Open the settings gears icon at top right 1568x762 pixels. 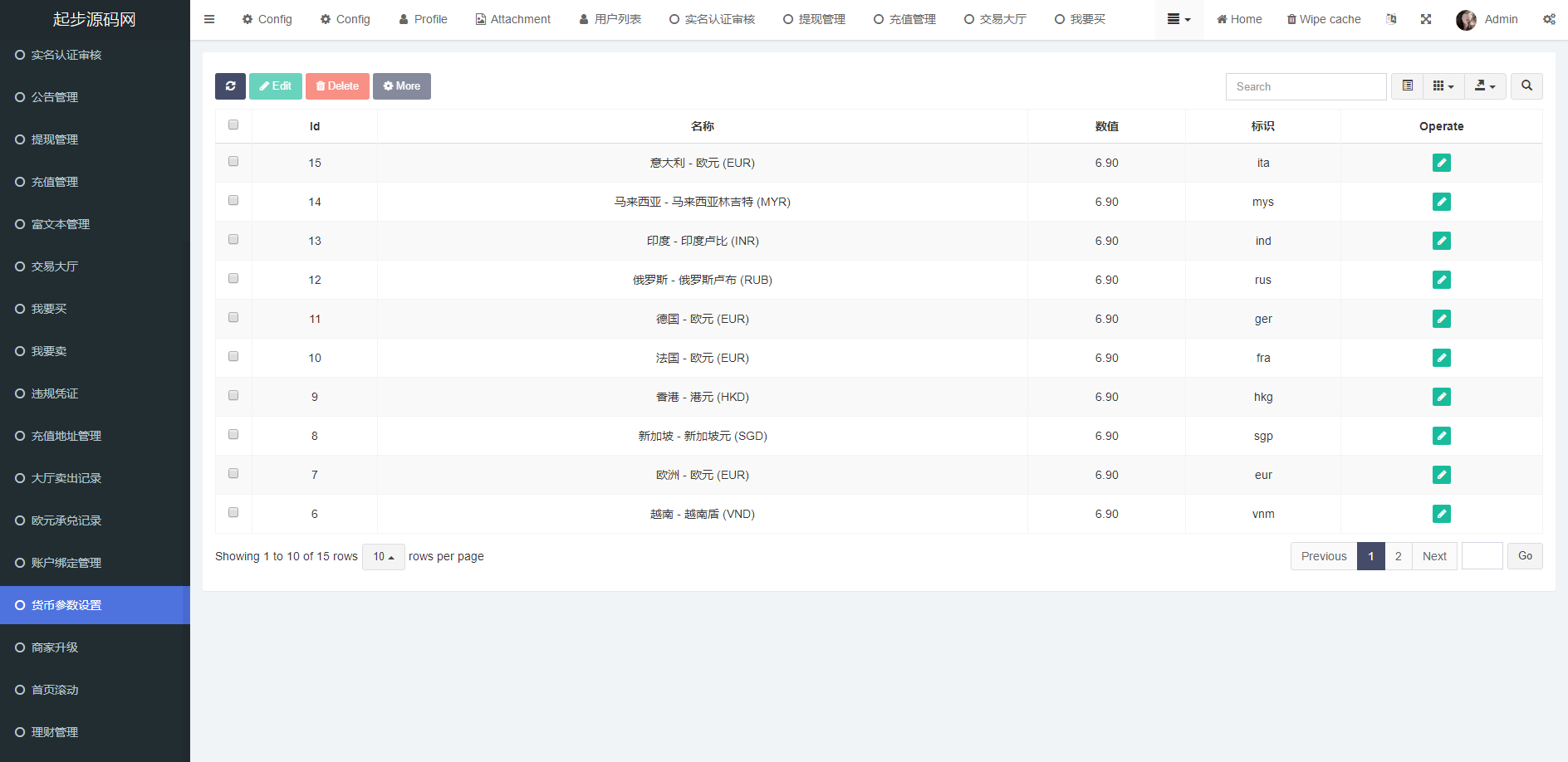point(1549,19)
